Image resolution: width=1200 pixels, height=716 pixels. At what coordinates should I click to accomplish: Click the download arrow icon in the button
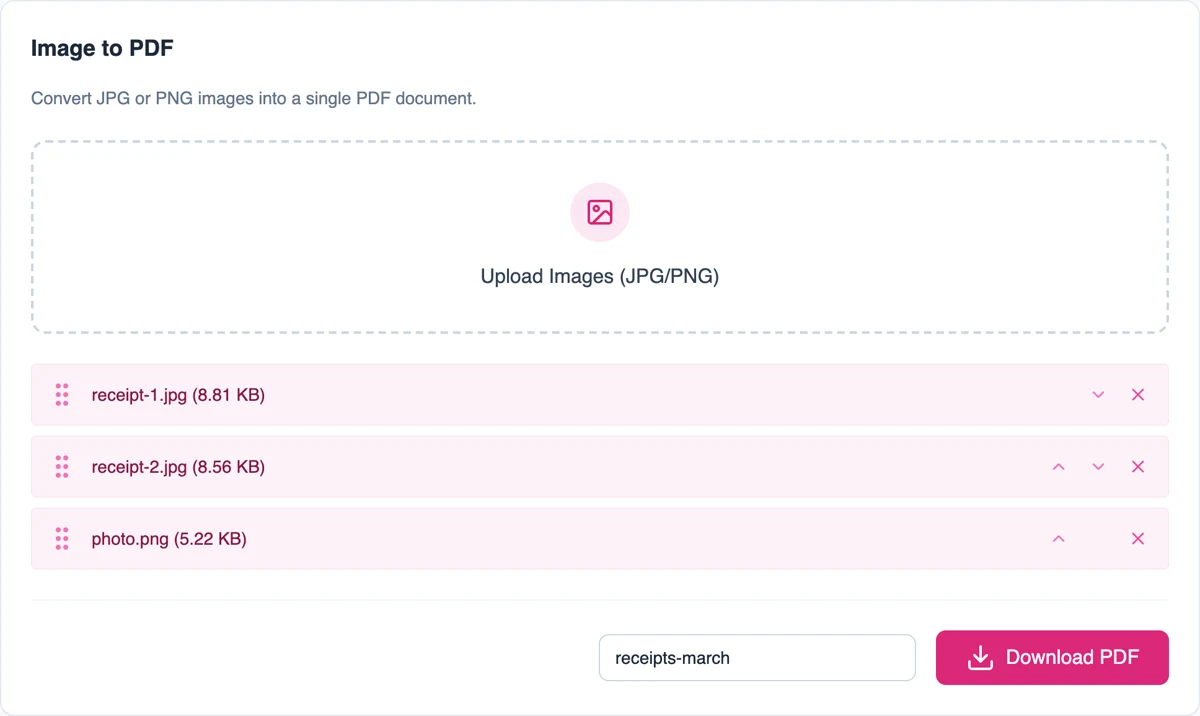pos(981,658)
